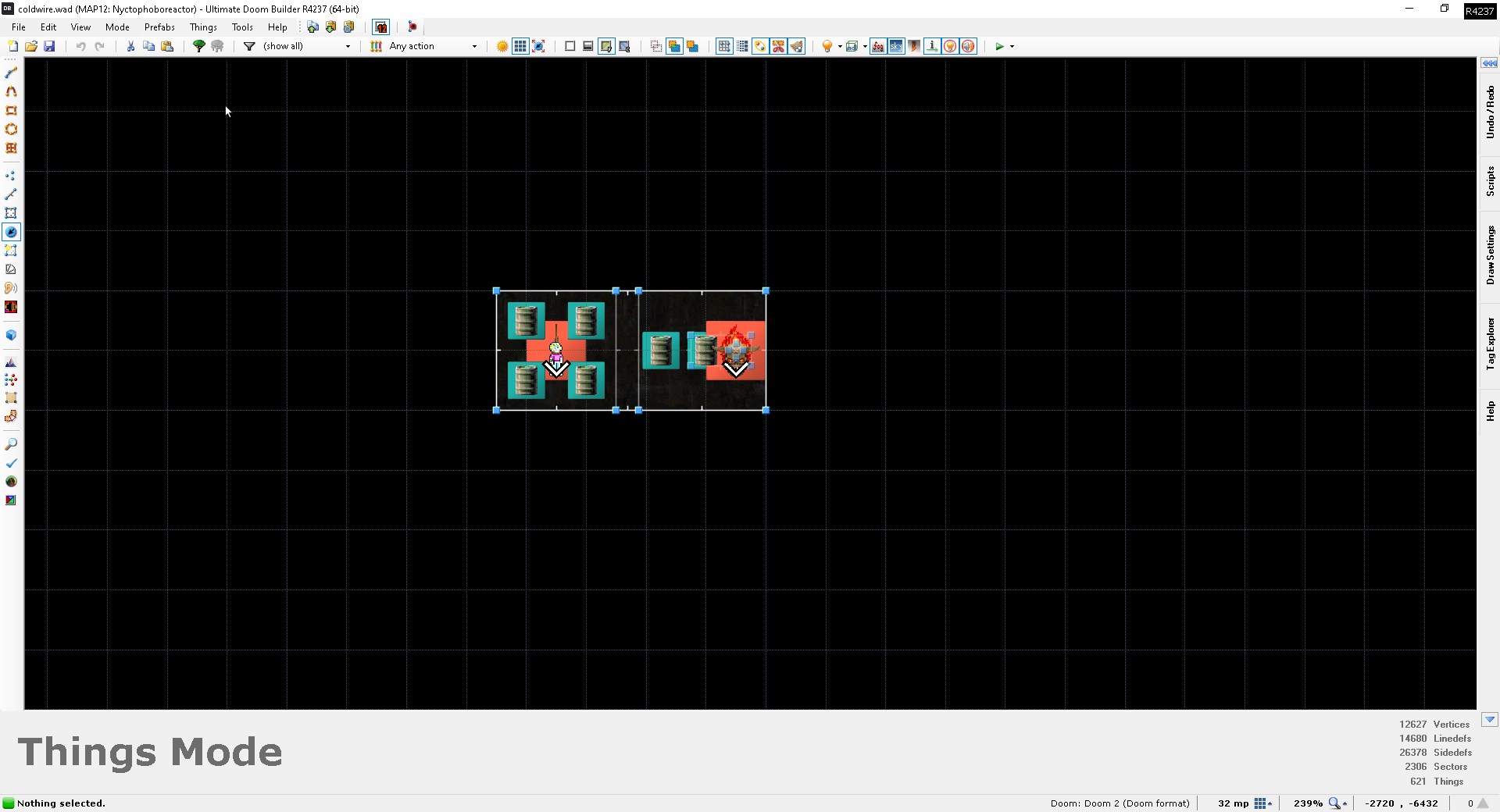Cut the selection
1500x812 pixels.
[130, 46]
